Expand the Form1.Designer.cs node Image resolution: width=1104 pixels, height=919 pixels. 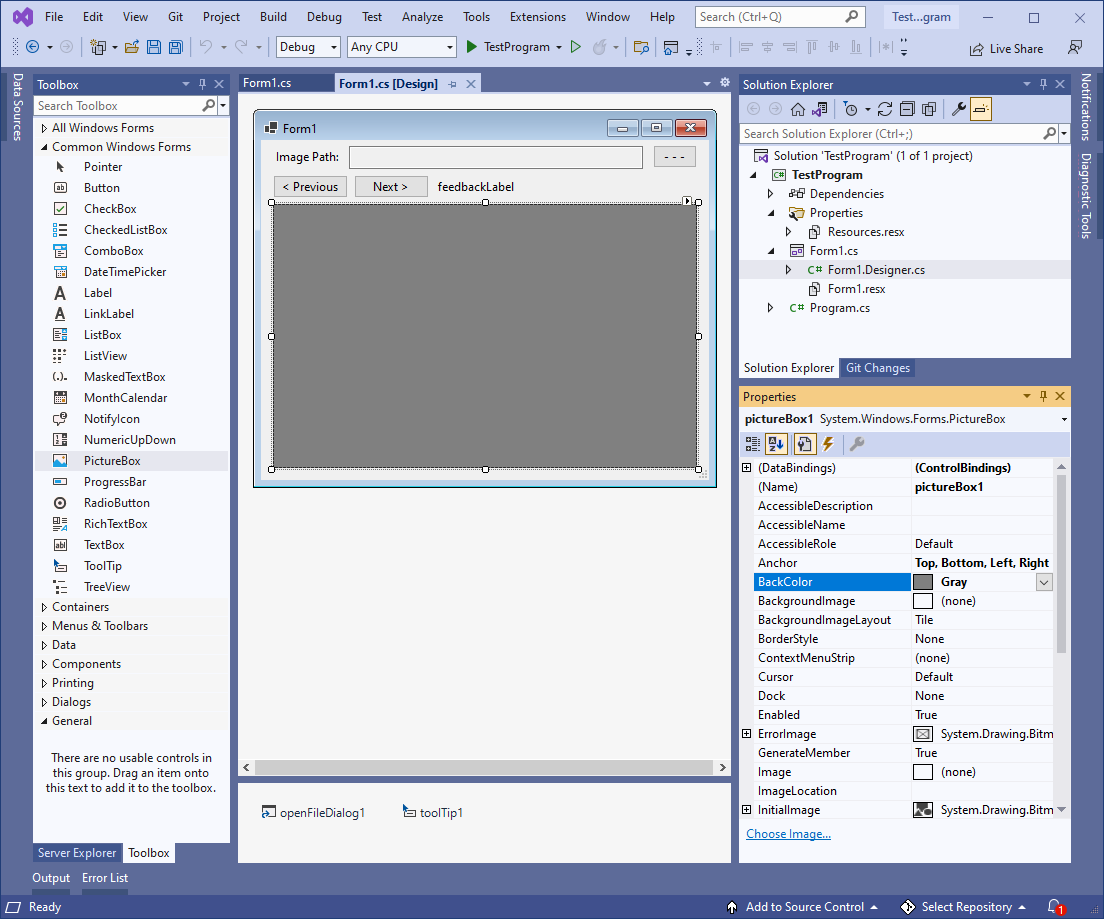[789, 270]
